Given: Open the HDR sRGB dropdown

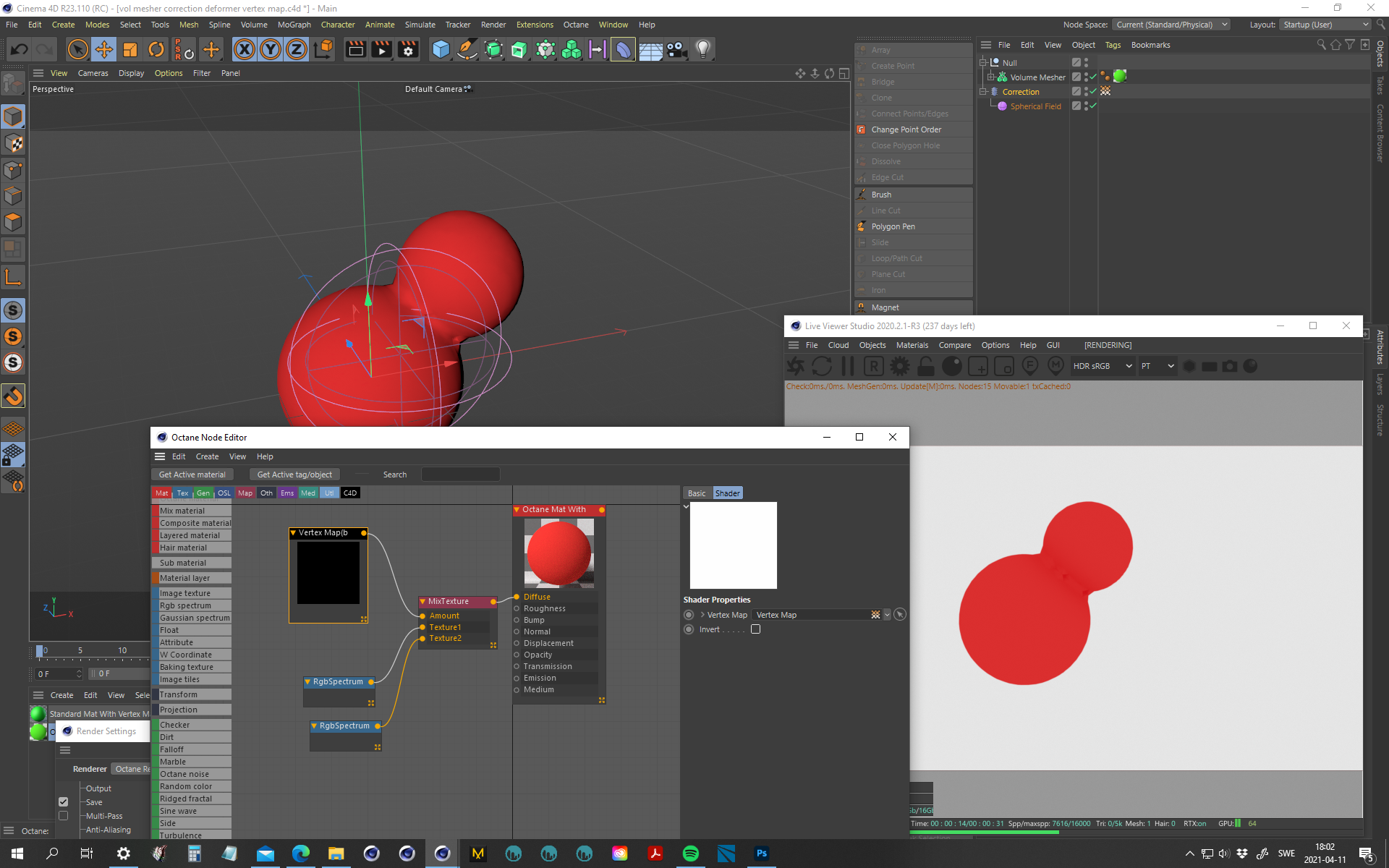Looking at the screenshot, I should click(1102, 366).
